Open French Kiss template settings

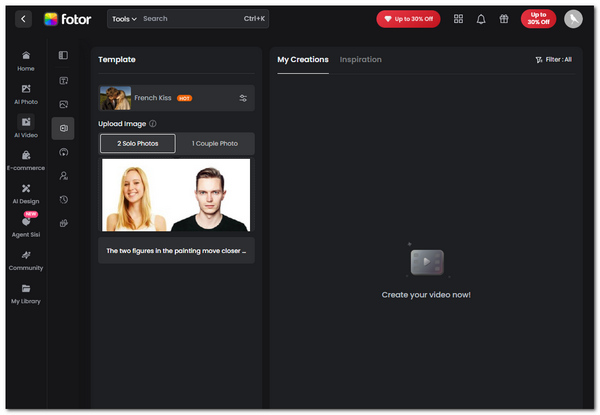[243, 98]
